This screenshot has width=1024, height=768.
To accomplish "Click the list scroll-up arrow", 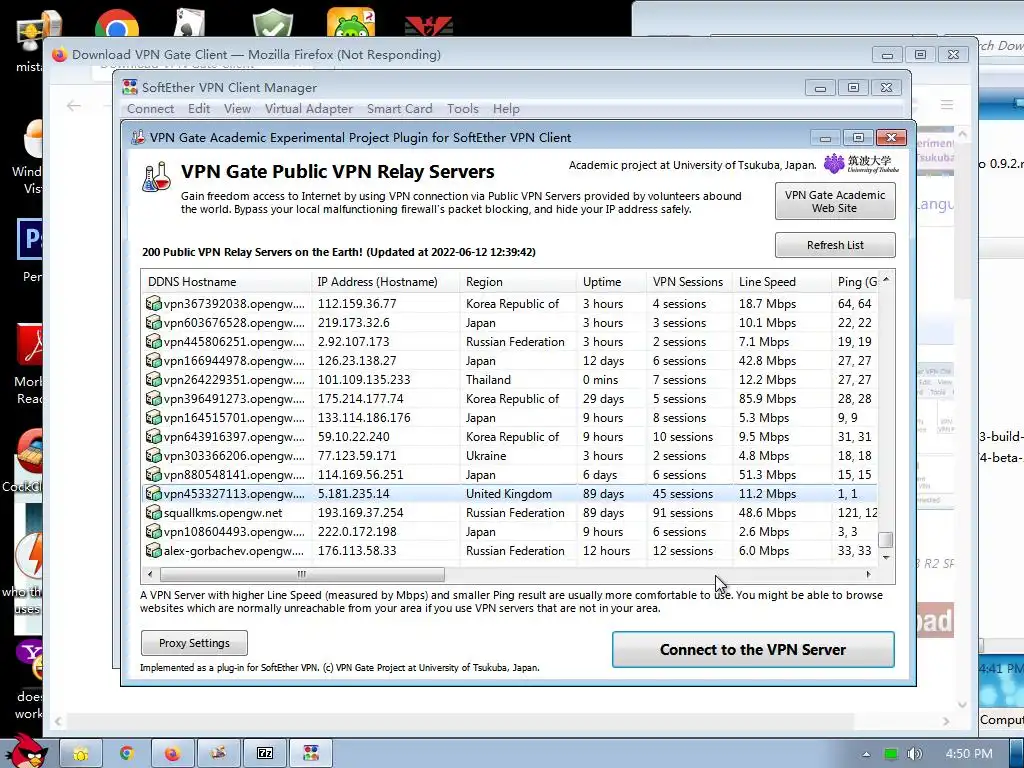I will (886, 279).
